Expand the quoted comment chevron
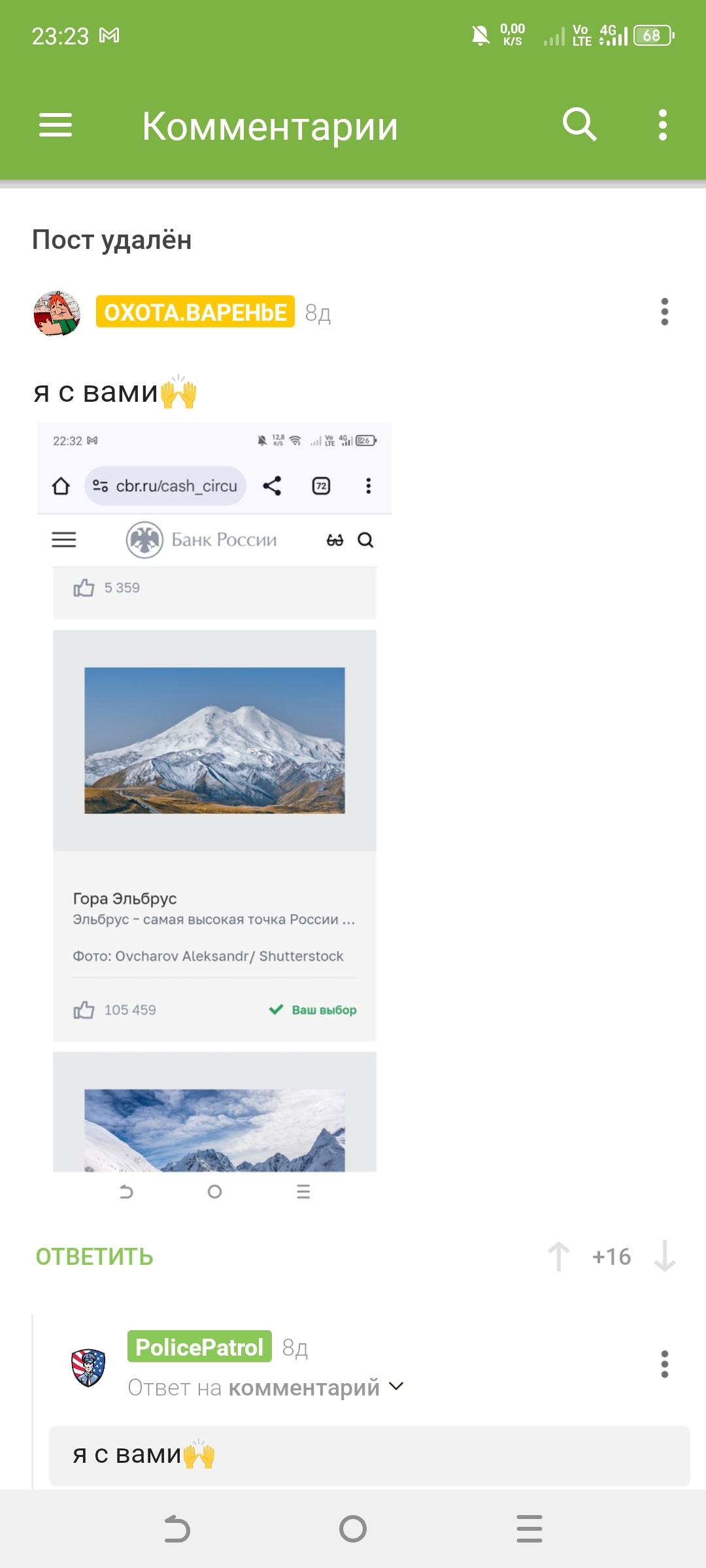 396,1386
